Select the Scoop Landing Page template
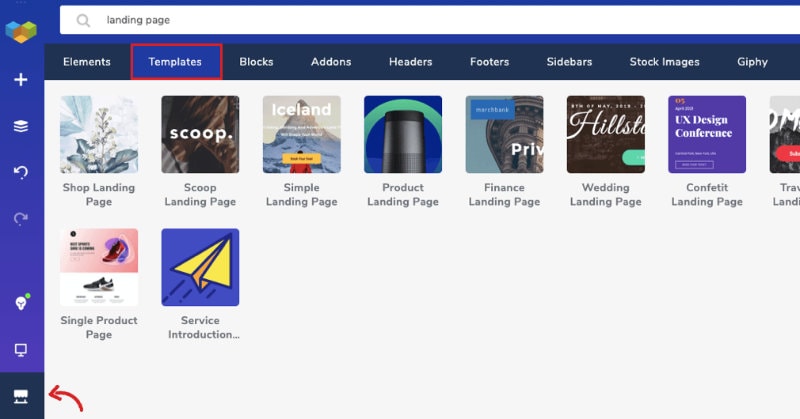 pyautogui.click(x=200, y=135)
